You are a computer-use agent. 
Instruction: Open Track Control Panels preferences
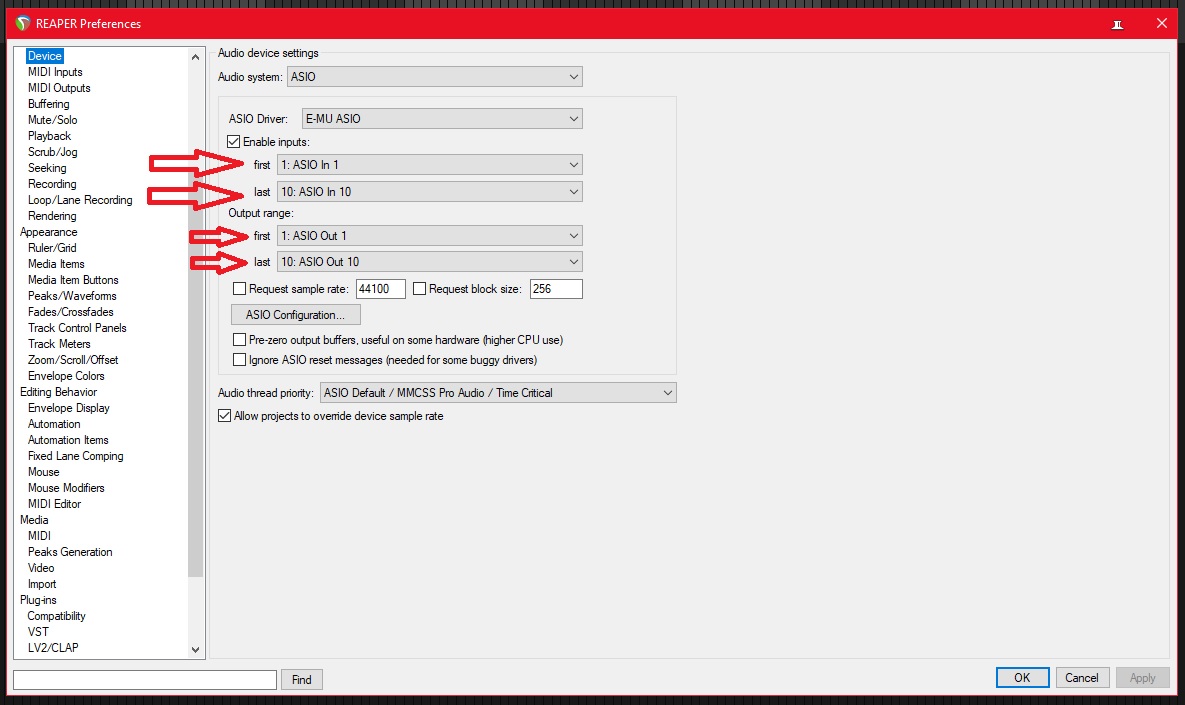(x=77, y=328)
